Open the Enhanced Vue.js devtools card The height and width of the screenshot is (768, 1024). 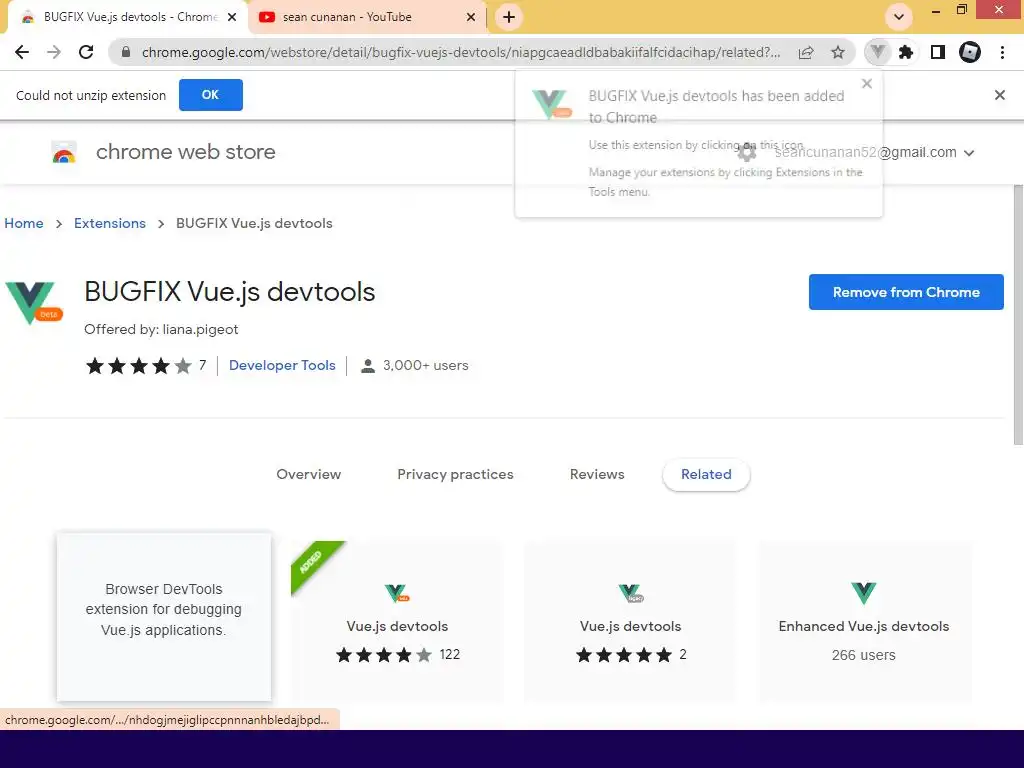[x=864, y=620]
